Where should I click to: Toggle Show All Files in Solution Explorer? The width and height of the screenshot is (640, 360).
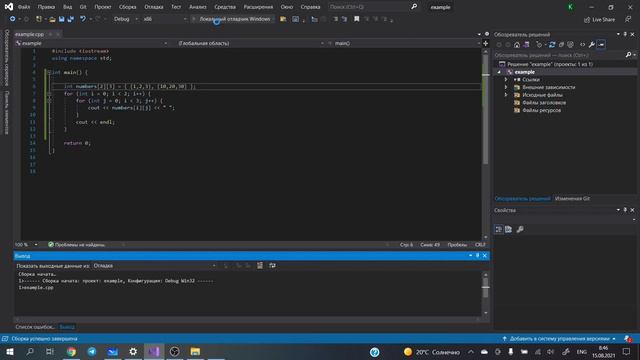pos(571,44)
